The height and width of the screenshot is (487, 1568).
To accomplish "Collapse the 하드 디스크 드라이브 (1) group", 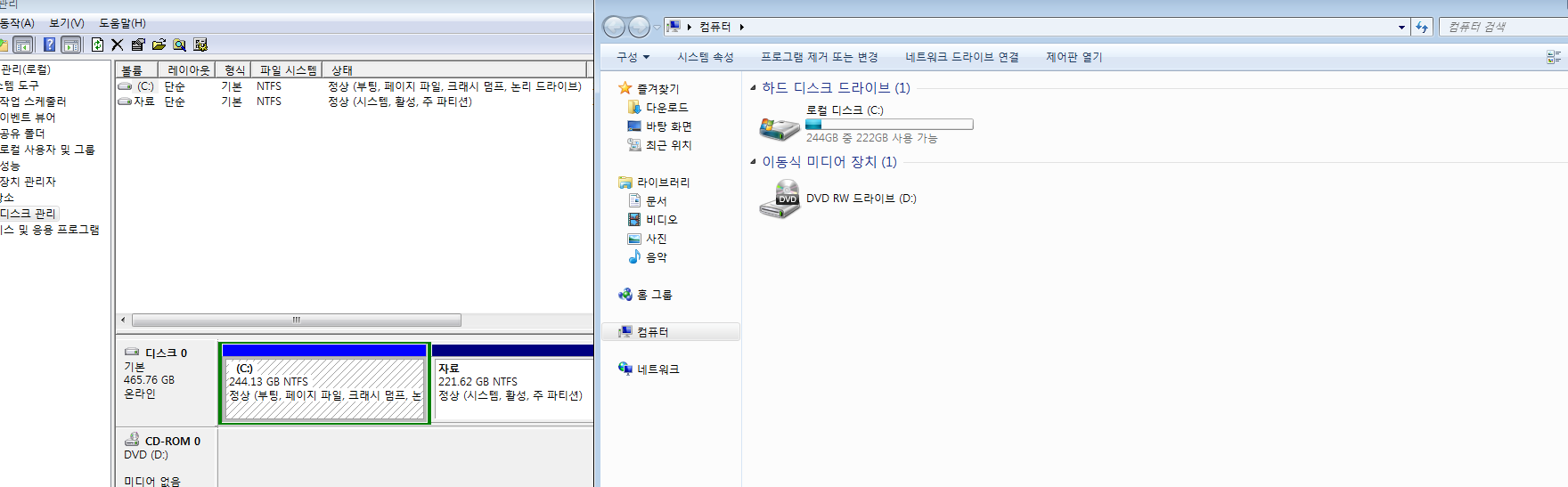I will click(753, 87).
